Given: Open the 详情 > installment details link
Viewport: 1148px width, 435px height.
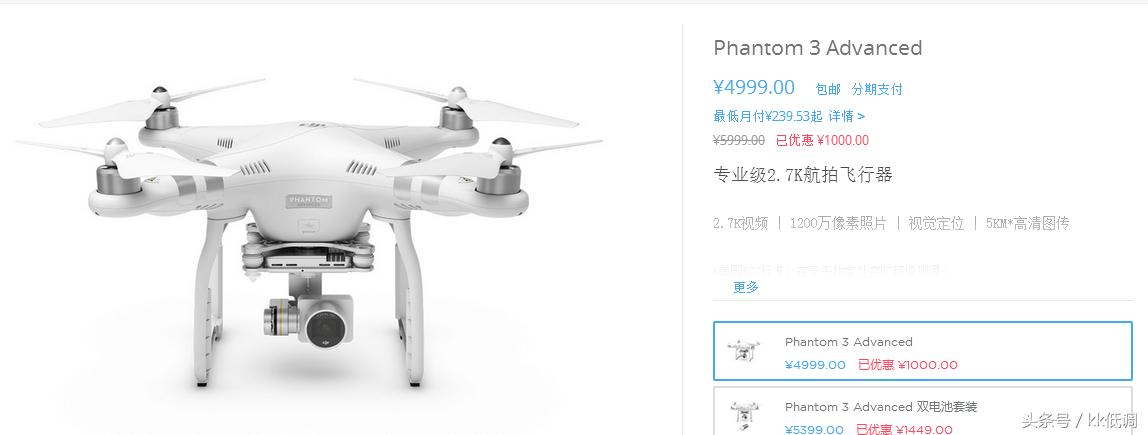Looking at the screenshot, I should [846, 116].
